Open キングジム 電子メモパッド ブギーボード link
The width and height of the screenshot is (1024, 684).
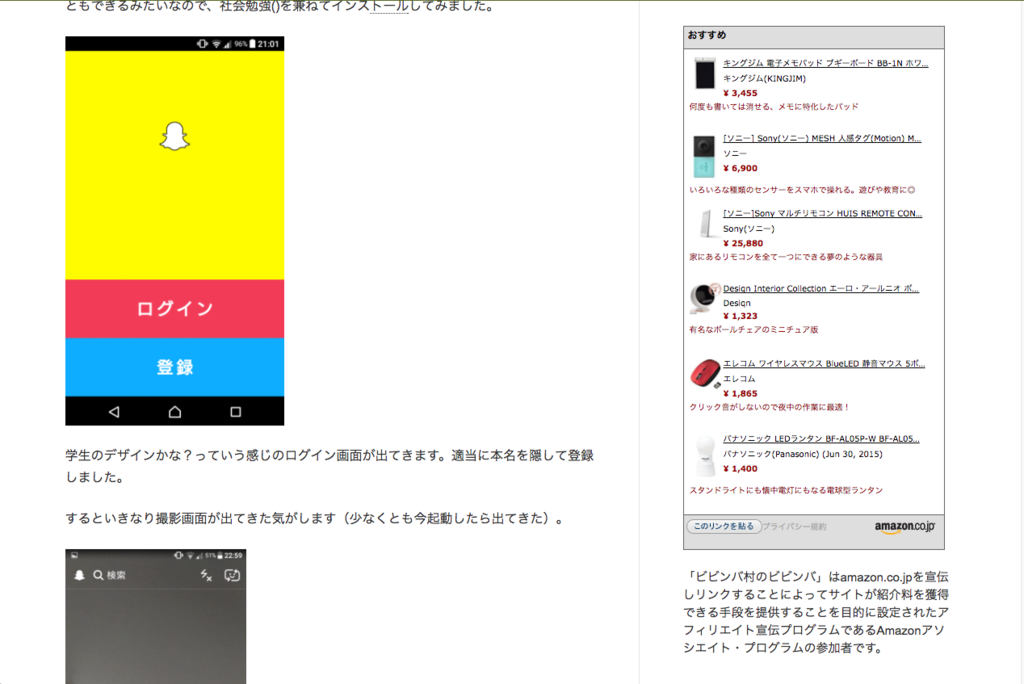tap(825, 63)
